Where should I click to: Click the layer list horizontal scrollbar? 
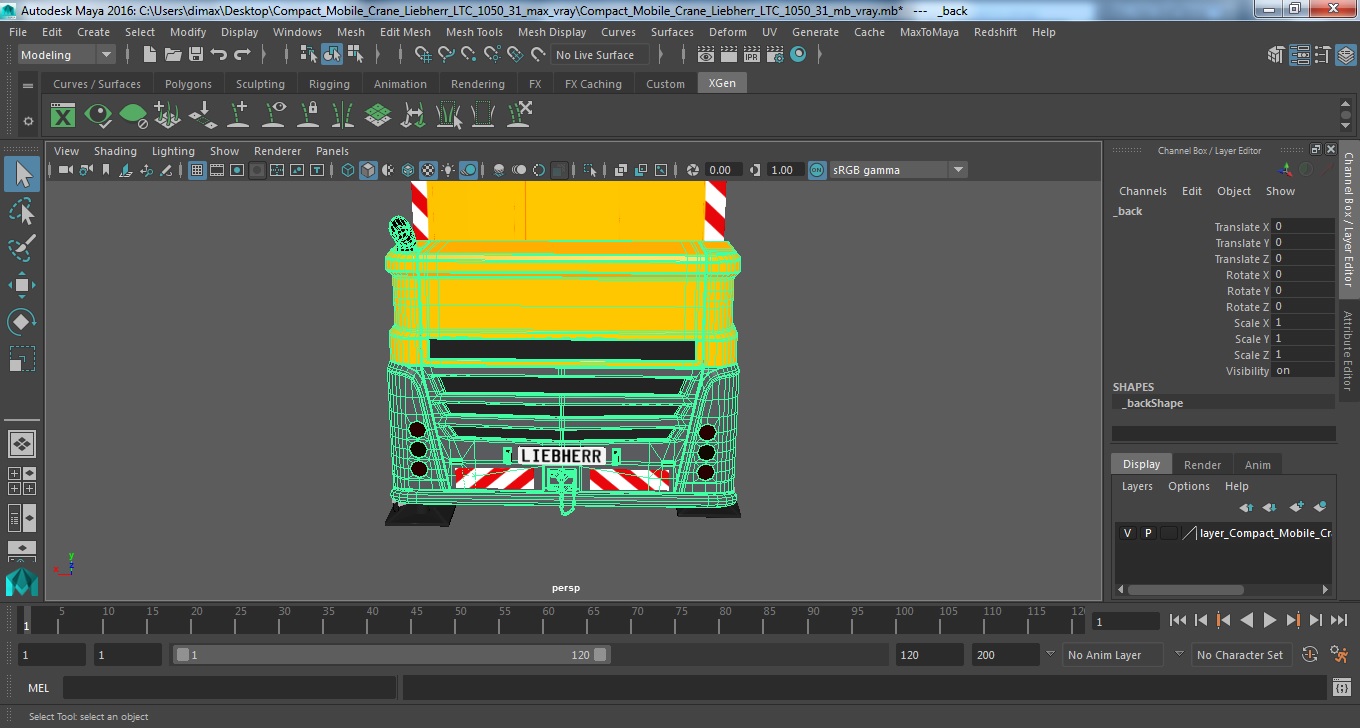pos(1186,589)
